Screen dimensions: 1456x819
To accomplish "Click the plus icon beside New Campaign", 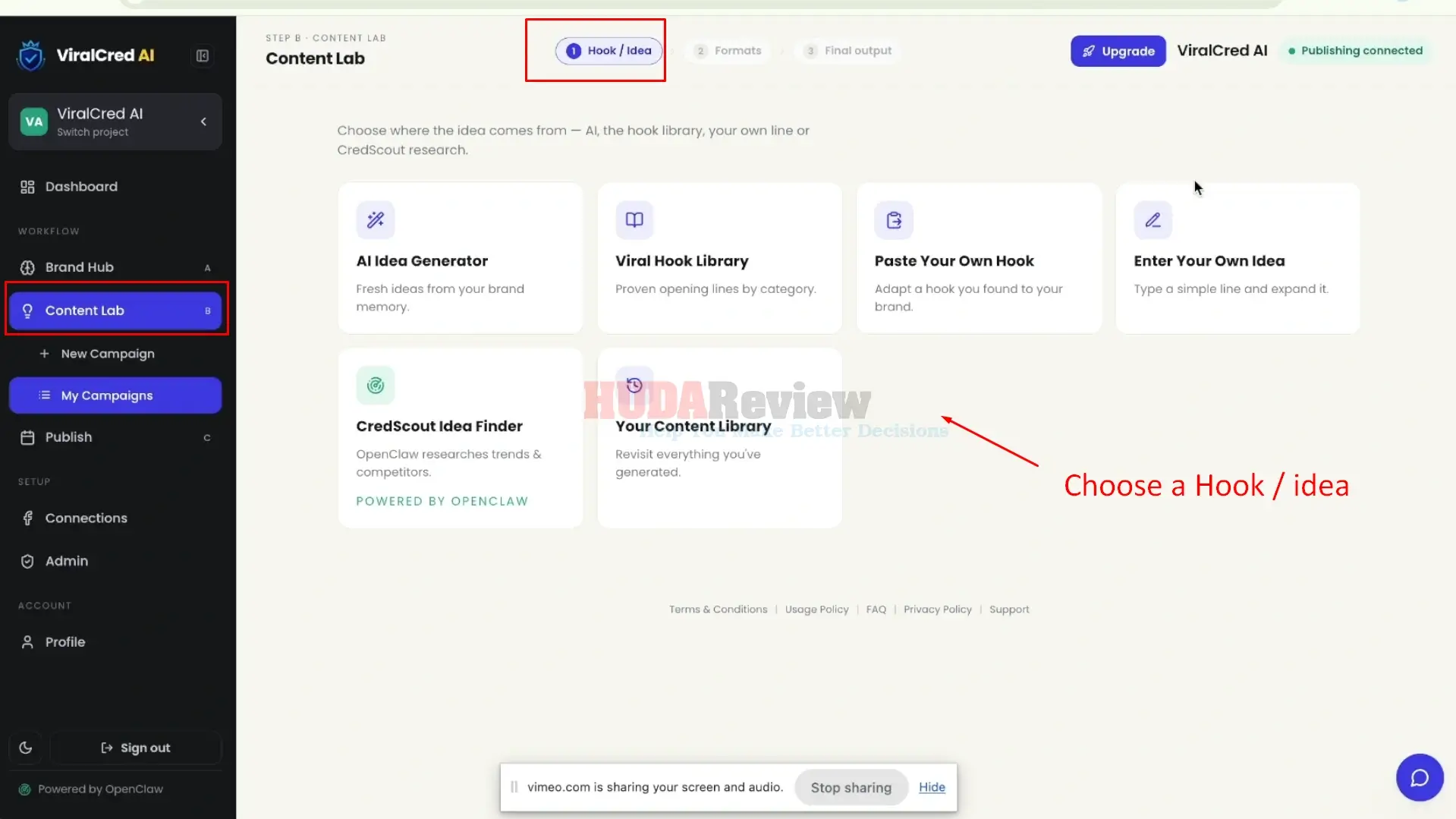I will pos(44,354).
